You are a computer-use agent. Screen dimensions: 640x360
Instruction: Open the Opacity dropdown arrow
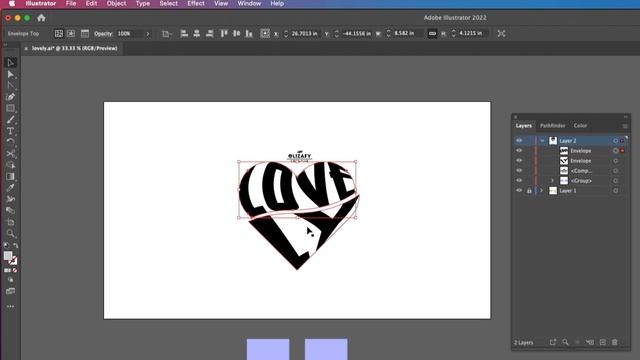tap(148, 34)
